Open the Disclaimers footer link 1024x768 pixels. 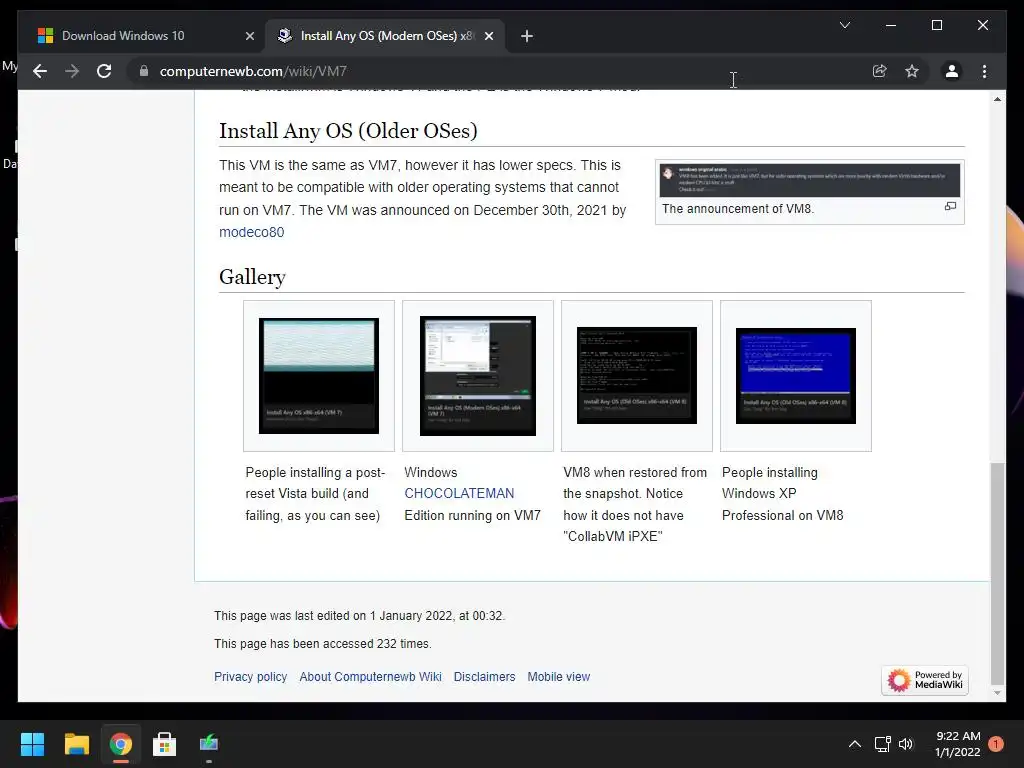(x=484, y=677)
